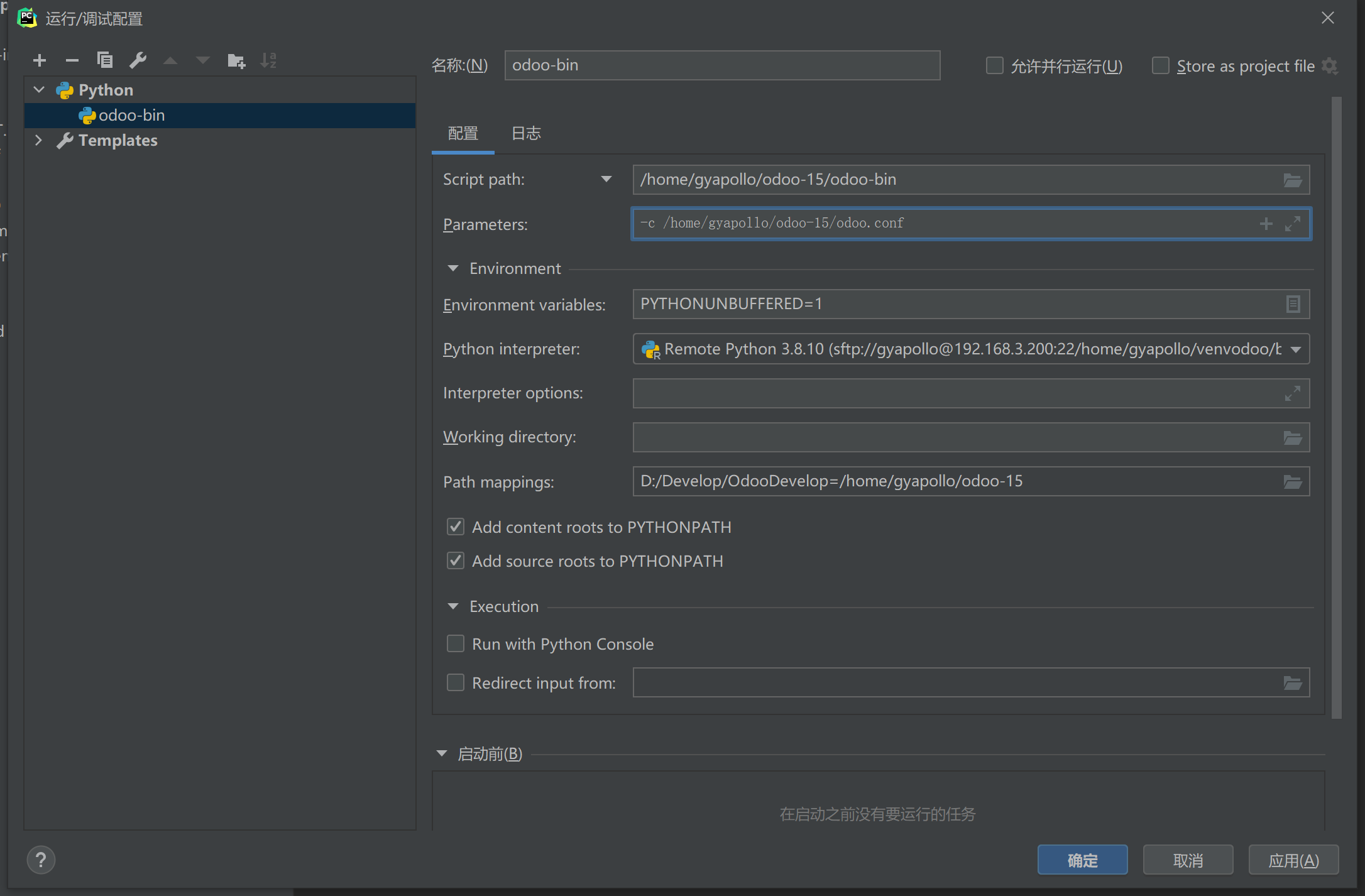Click the 应用(A) button

click(1293, 860)
